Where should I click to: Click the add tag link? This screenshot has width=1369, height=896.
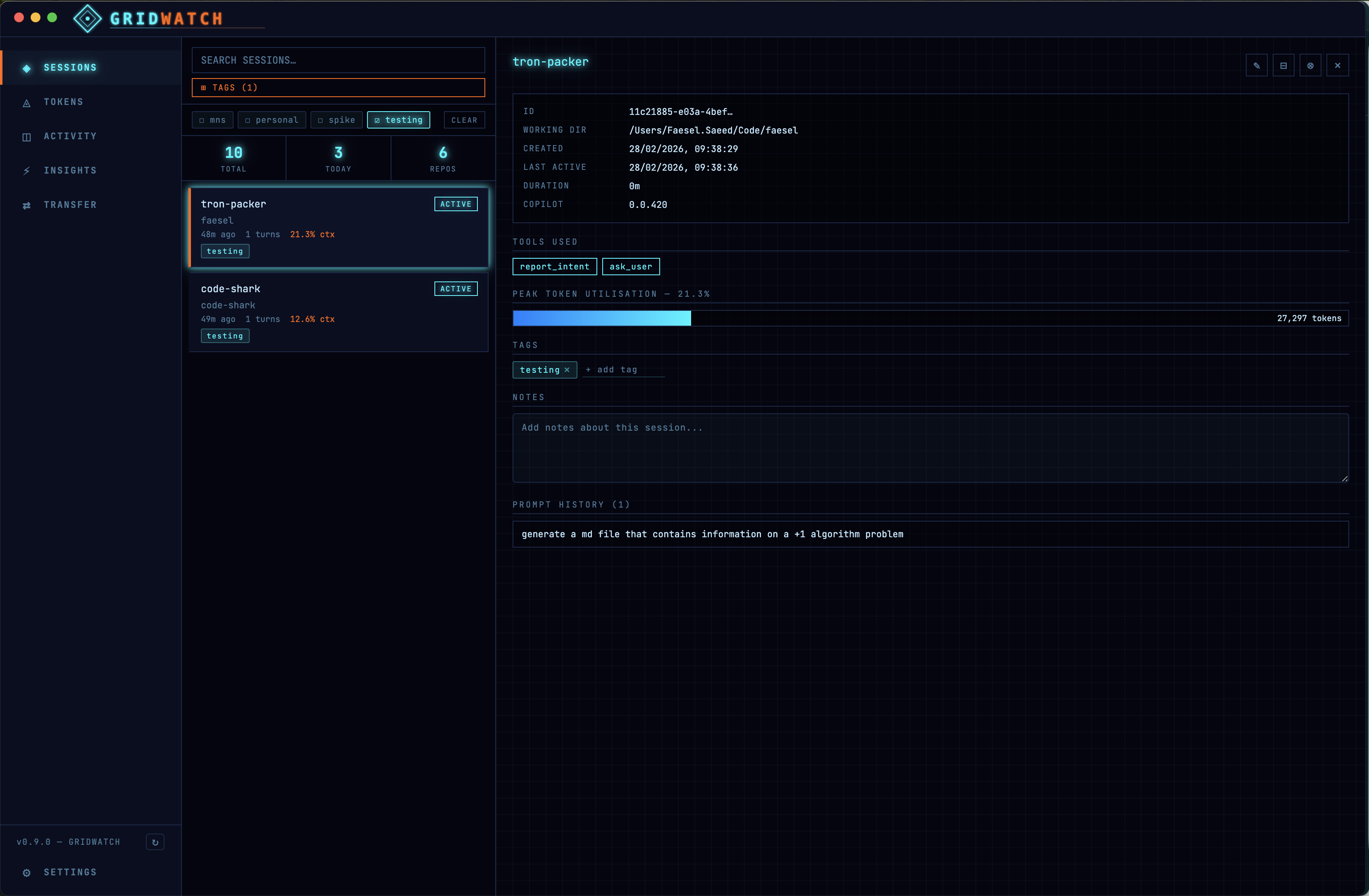(611, 370)
